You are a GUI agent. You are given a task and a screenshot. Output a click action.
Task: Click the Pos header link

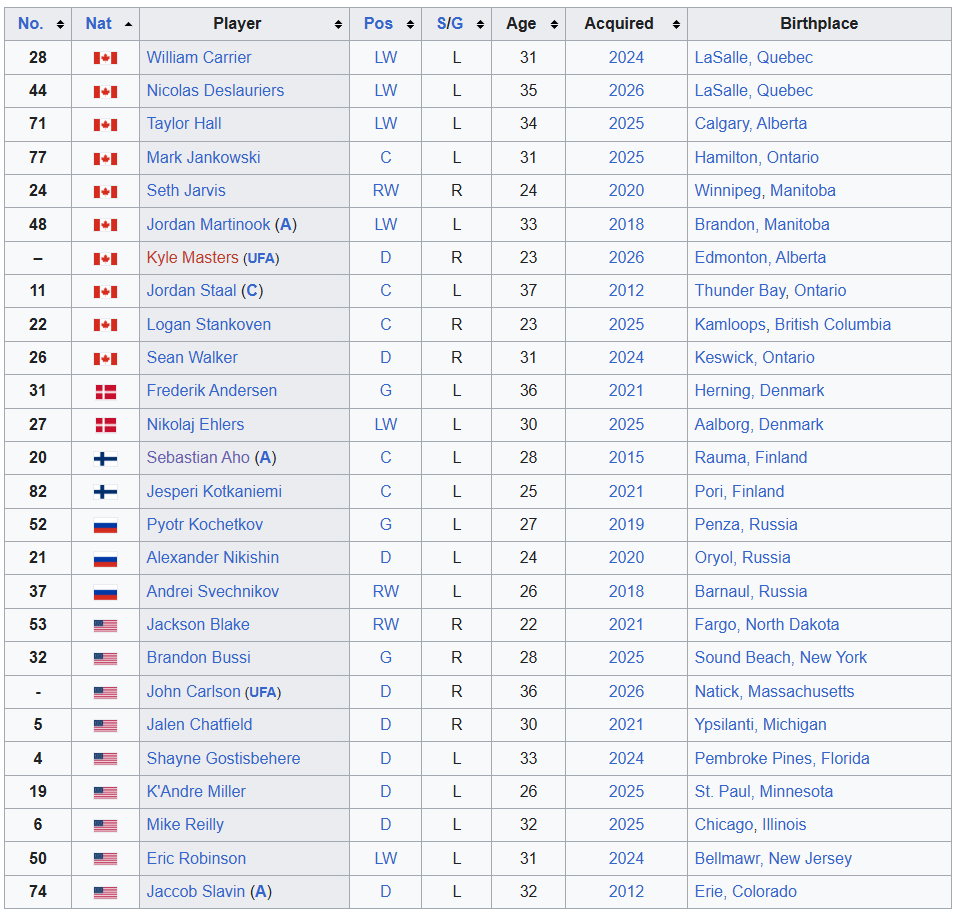click(378, 23)
